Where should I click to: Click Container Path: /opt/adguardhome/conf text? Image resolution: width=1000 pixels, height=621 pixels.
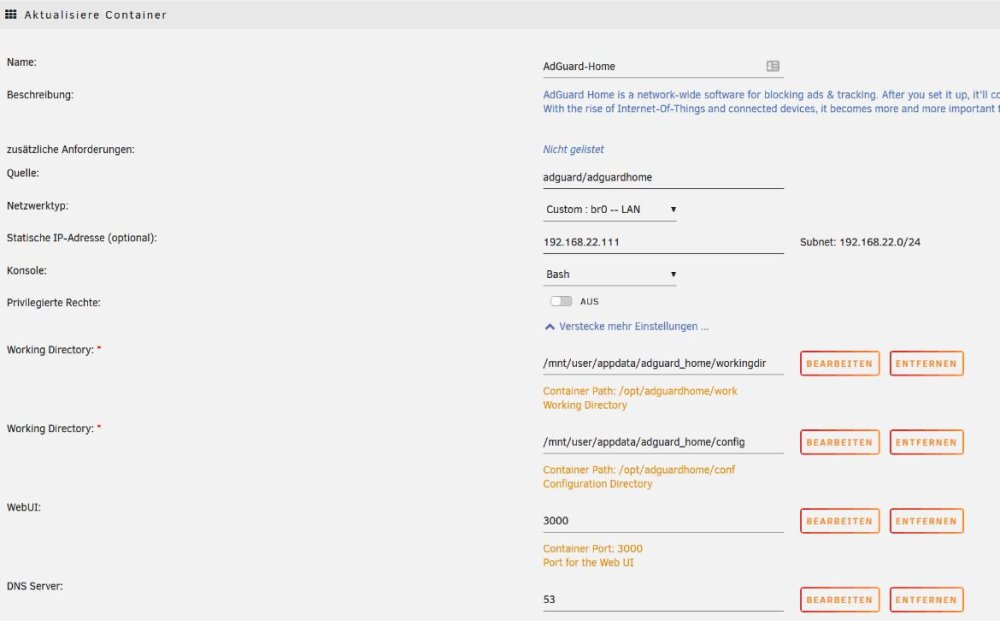(638, 470)
